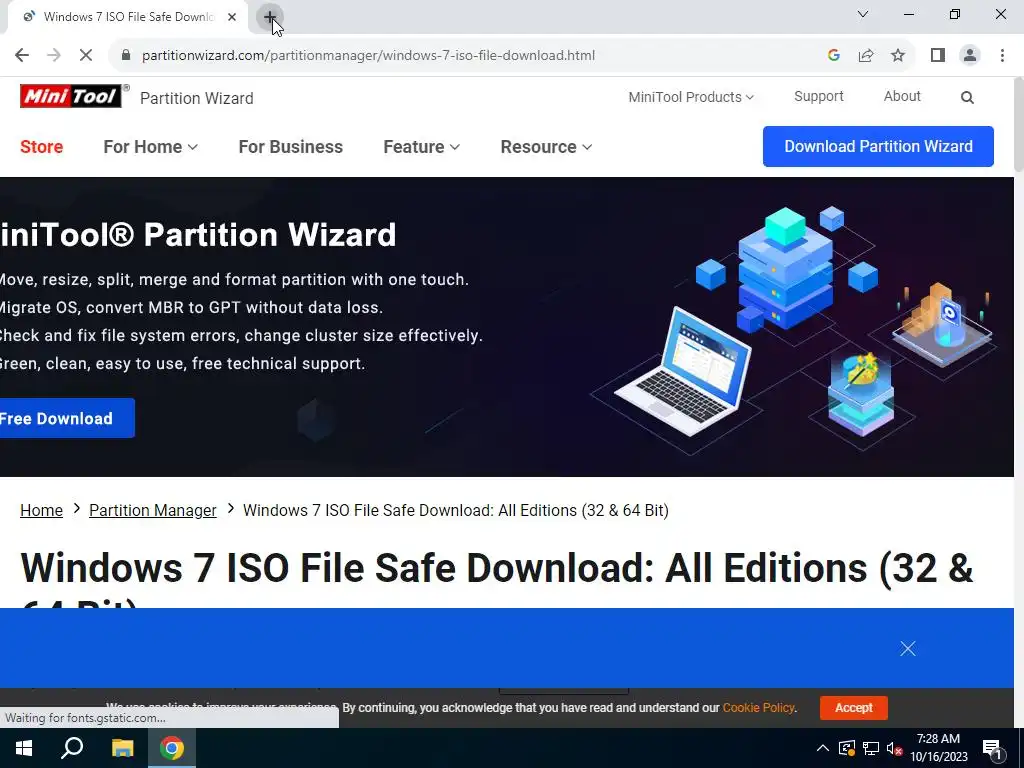Open the Cookie Policy link

[x=759, y=708]
